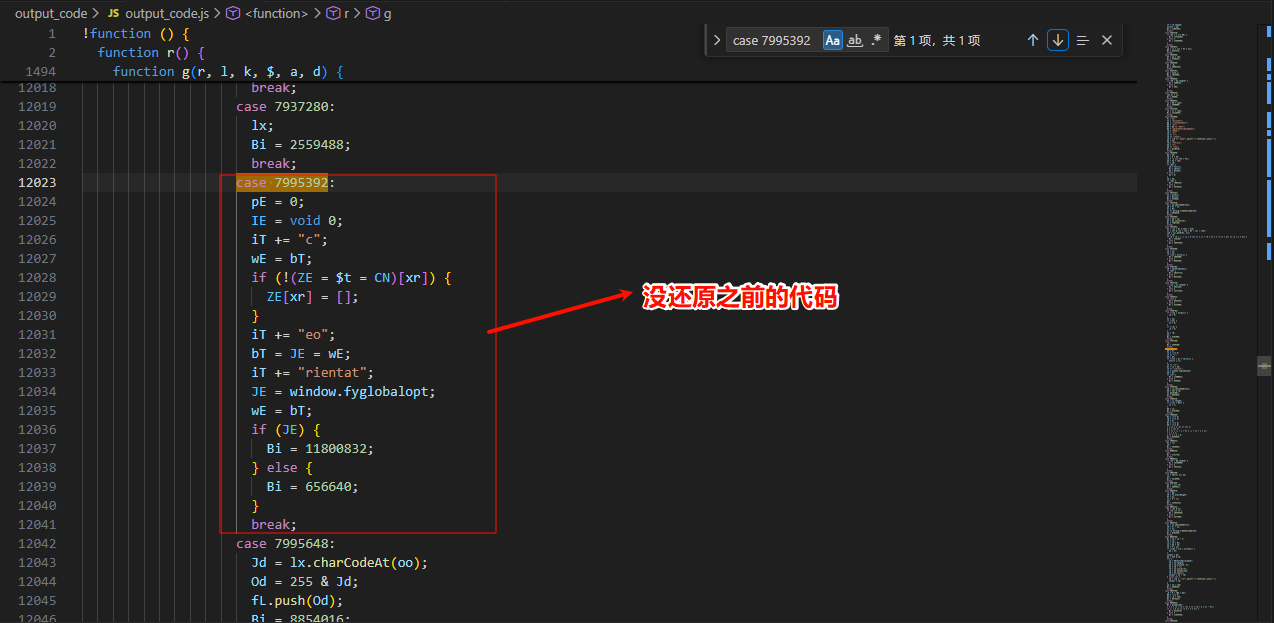1274x623 pixels.
Task: Click line 'pE = 0;'
Action: click(x=278, y=202)
